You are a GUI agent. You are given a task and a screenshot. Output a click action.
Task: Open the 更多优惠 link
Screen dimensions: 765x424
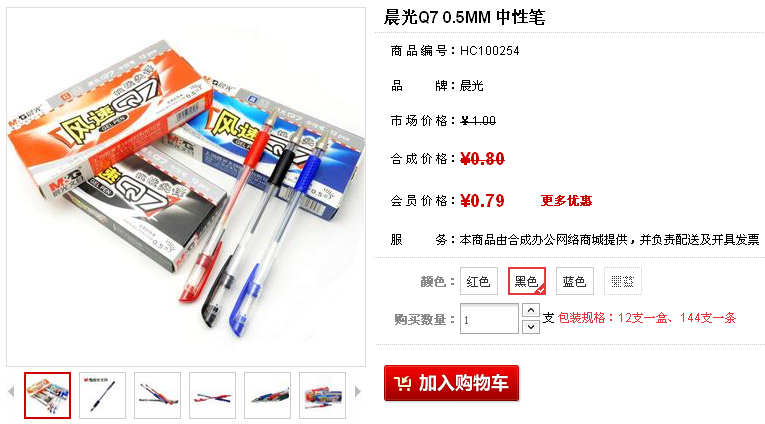(566, 201)
